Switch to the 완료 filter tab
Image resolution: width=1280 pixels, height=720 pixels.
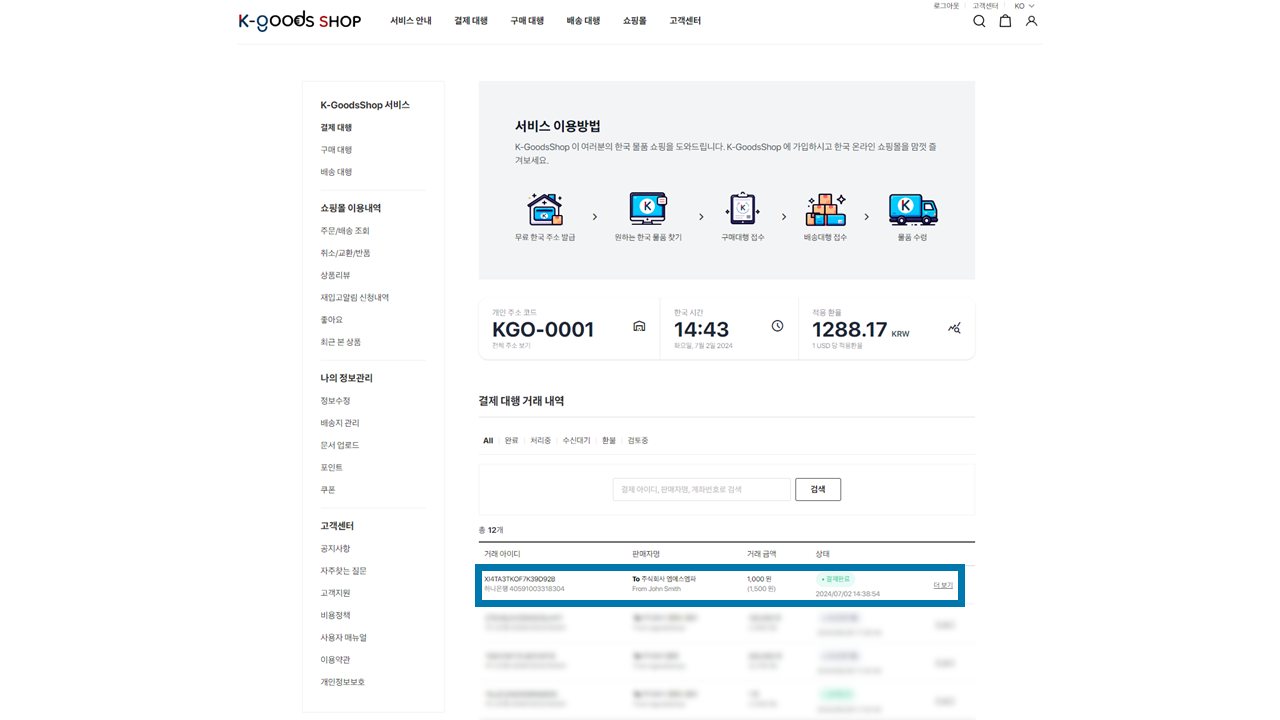pos(511,441)
